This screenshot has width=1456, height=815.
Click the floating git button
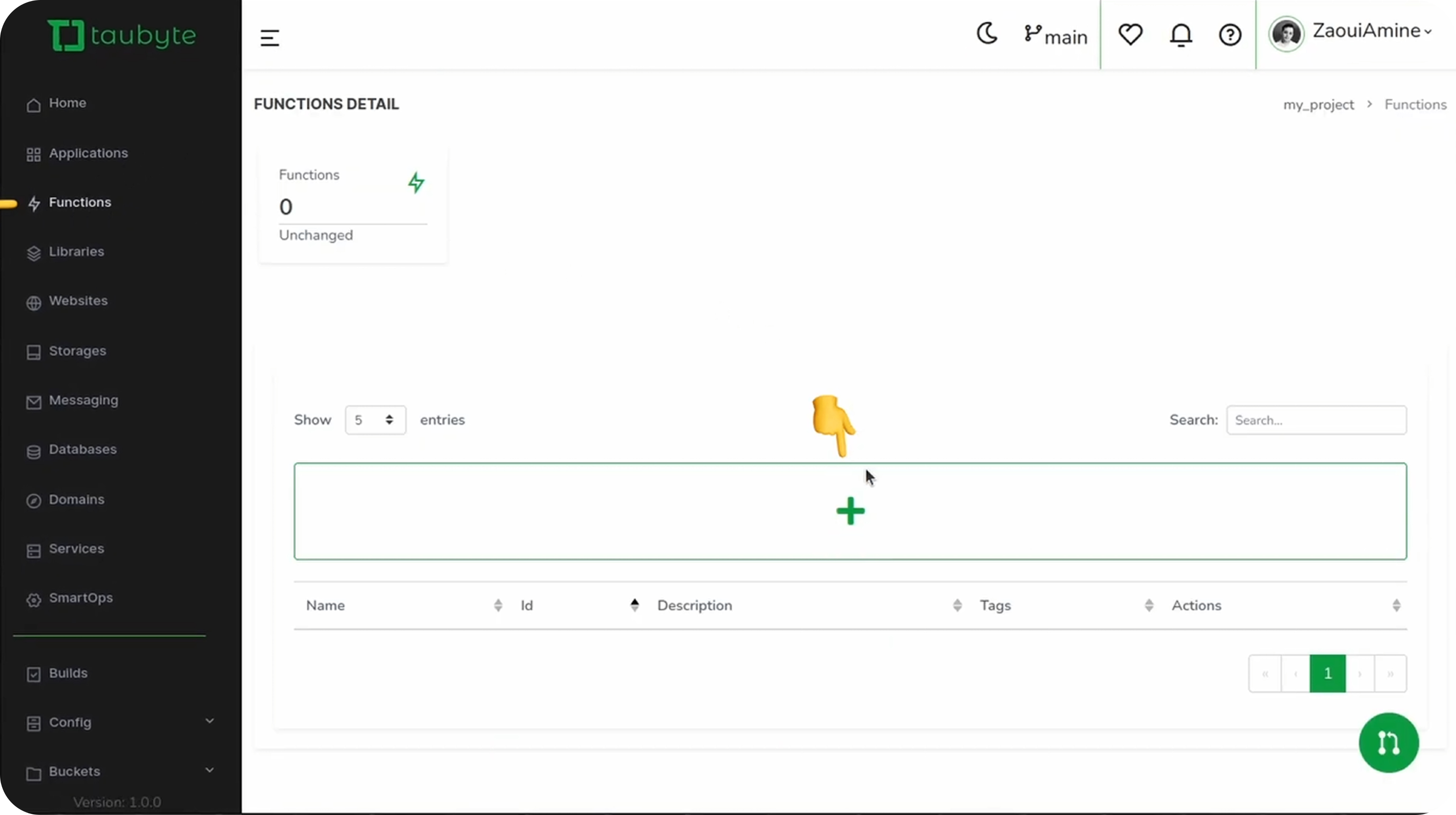[1389, 742]
